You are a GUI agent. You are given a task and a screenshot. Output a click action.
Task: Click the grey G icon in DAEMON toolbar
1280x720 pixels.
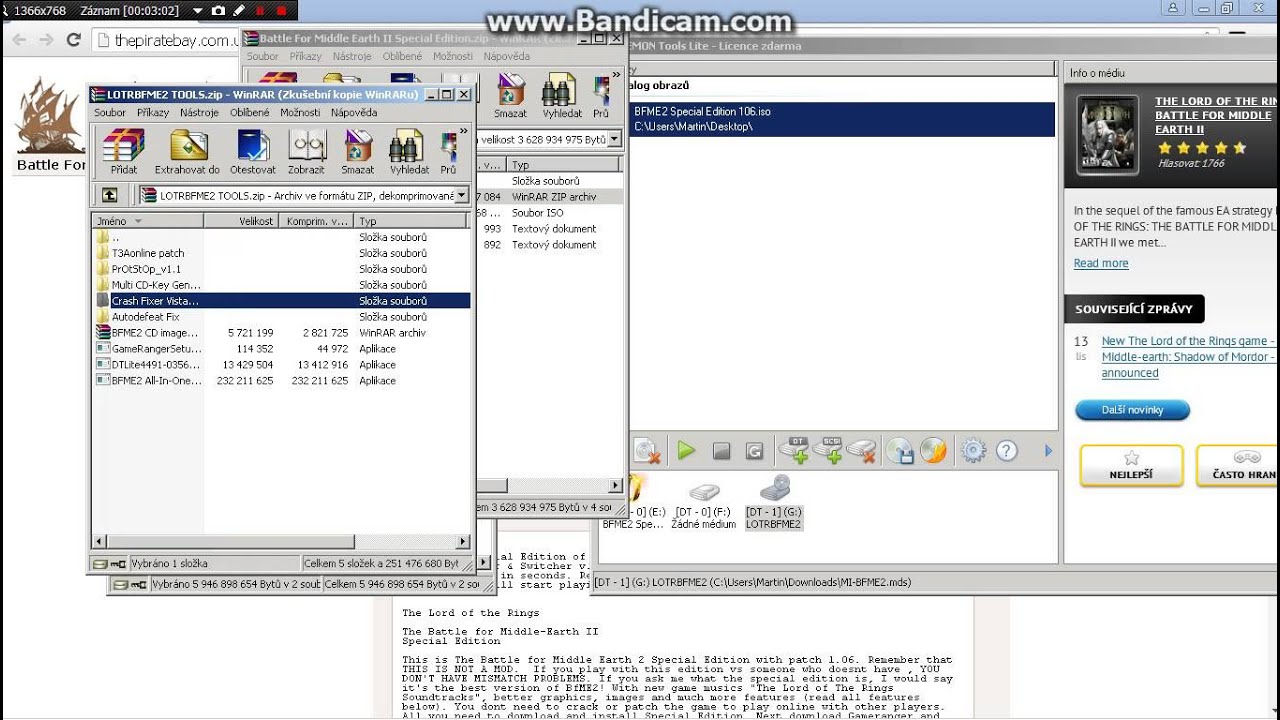(x=755, y=452)
